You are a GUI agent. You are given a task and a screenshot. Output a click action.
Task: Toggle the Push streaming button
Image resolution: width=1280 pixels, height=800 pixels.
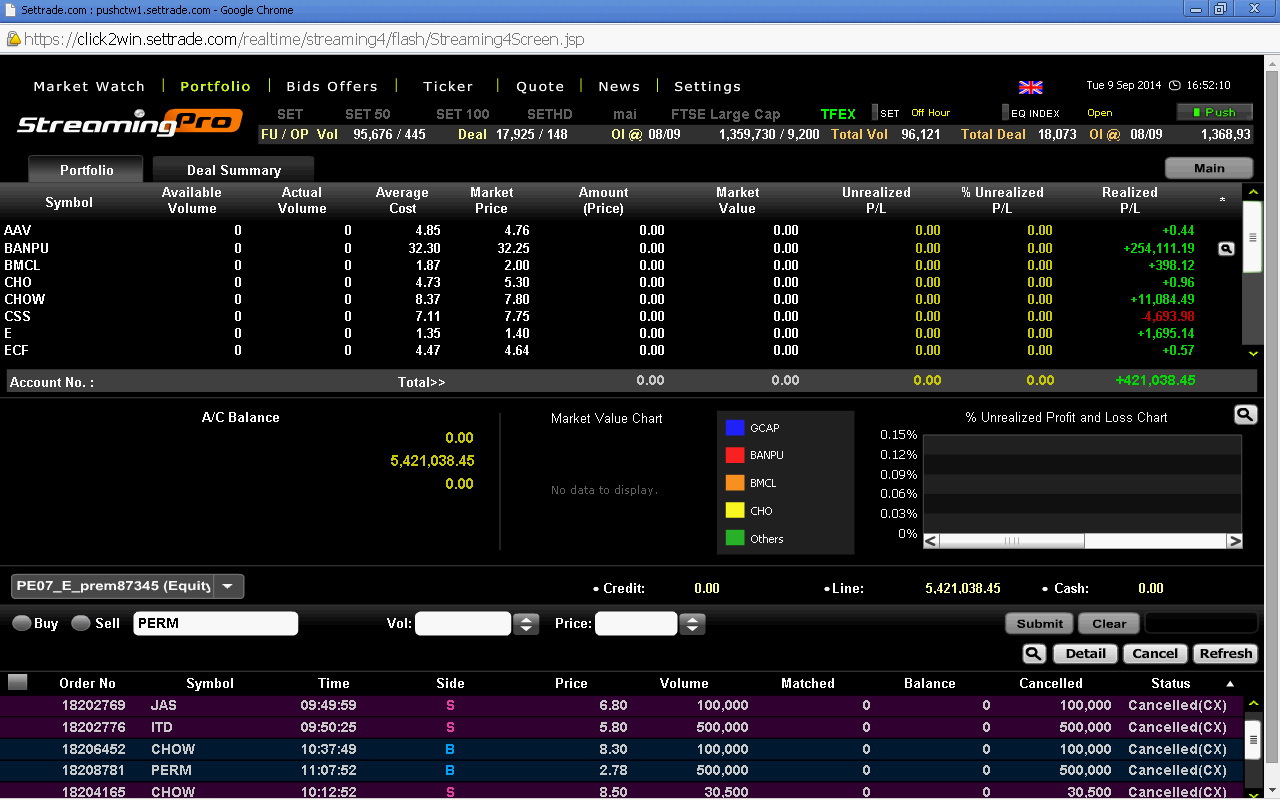(x=1214, y=112)
